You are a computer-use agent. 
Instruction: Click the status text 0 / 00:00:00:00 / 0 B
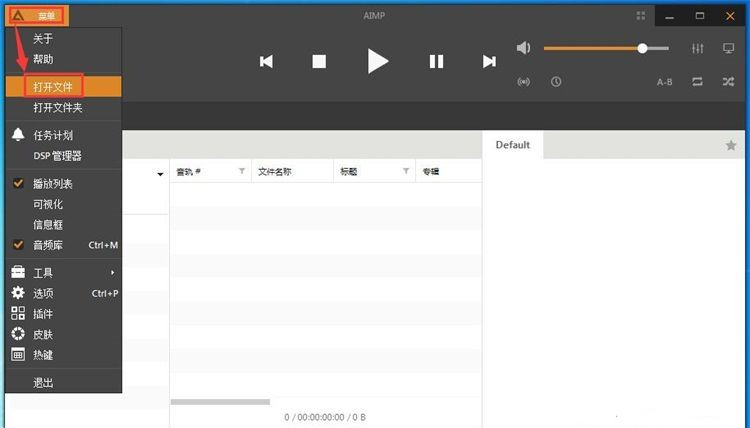325,417
